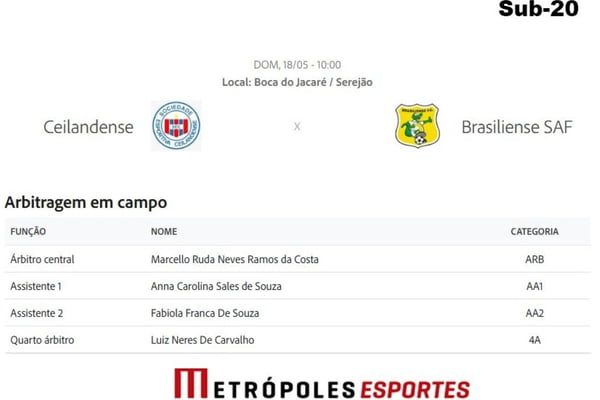The height and width of the screenshot is (400, 600).
Task: Select referee Marcello Ruda Neves Ramos da Costa
Action: [x=235, y=259]
